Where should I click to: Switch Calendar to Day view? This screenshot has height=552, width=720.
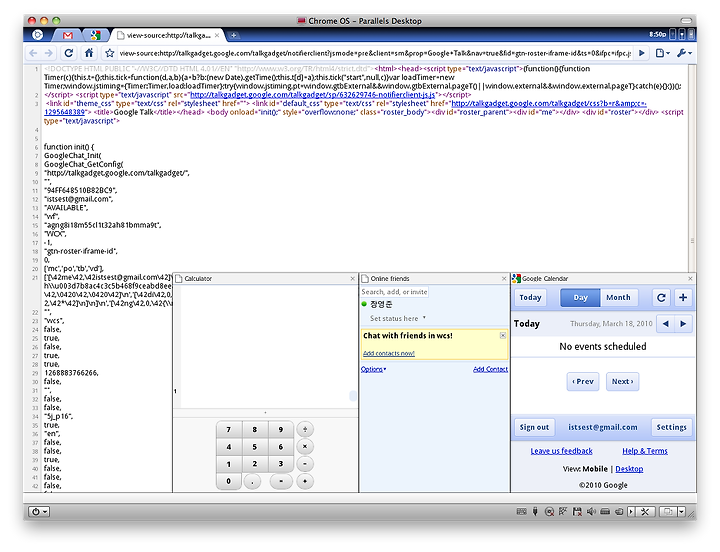[x=580, y=298]
